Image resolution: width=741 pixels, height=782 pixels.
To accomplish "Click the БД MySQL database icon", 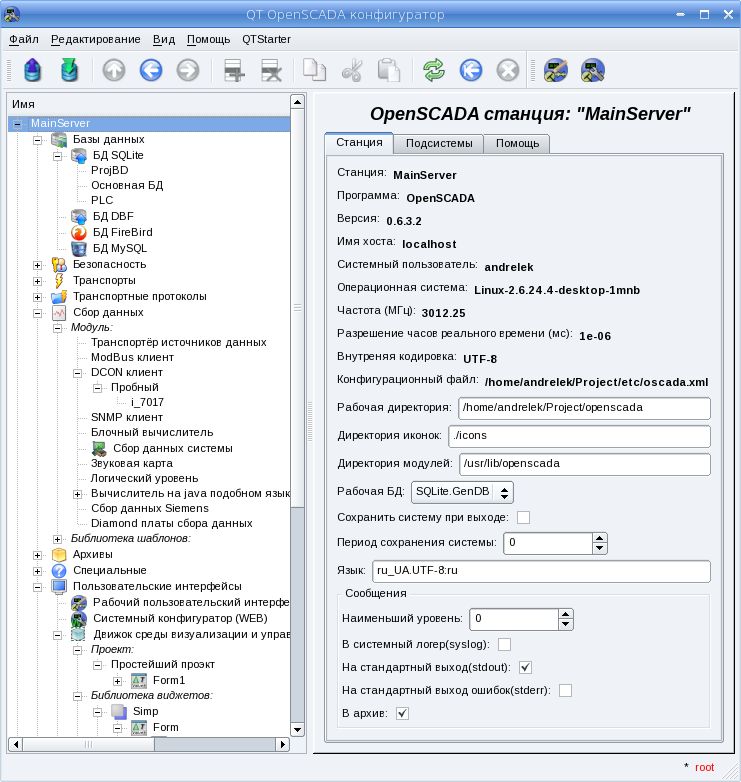I will 79,248.
